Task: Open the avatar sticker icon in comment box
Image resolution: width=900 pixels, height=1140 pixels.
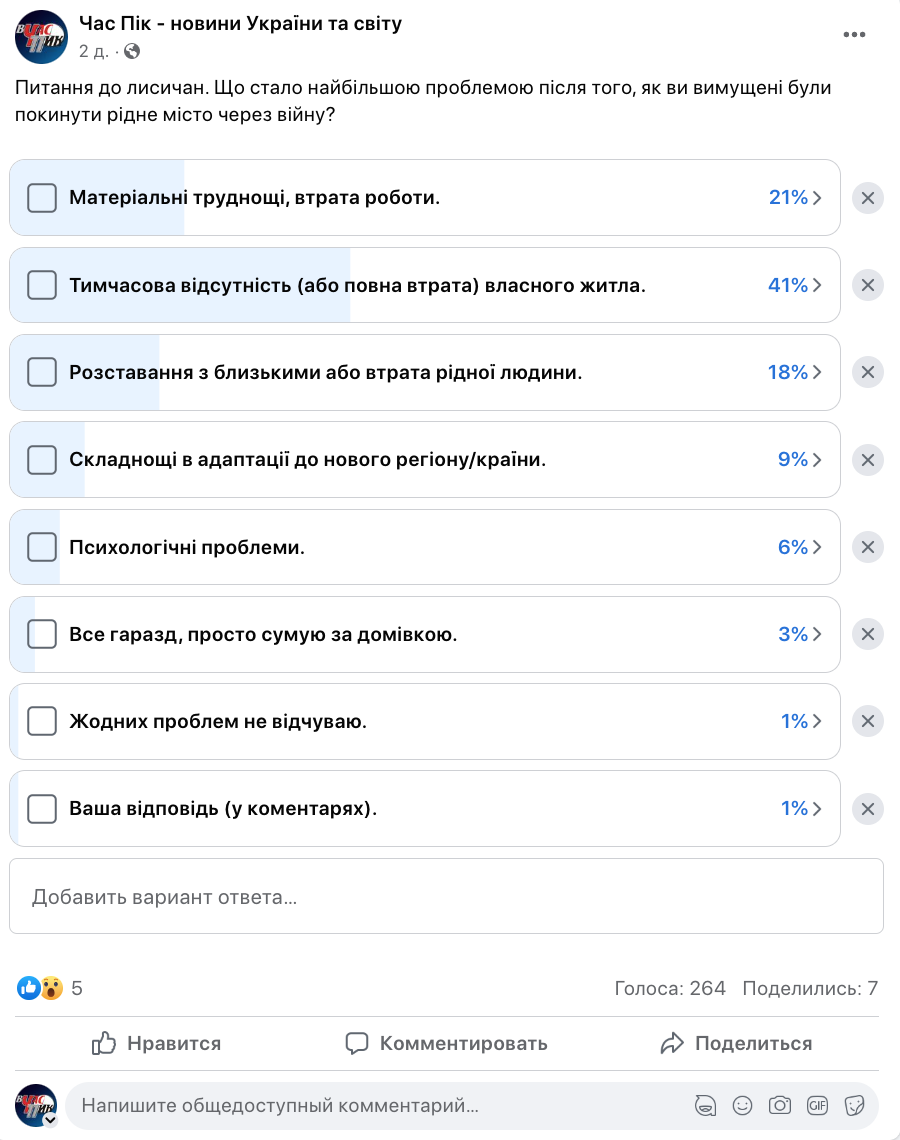Action: click(x=705, y=1105)
